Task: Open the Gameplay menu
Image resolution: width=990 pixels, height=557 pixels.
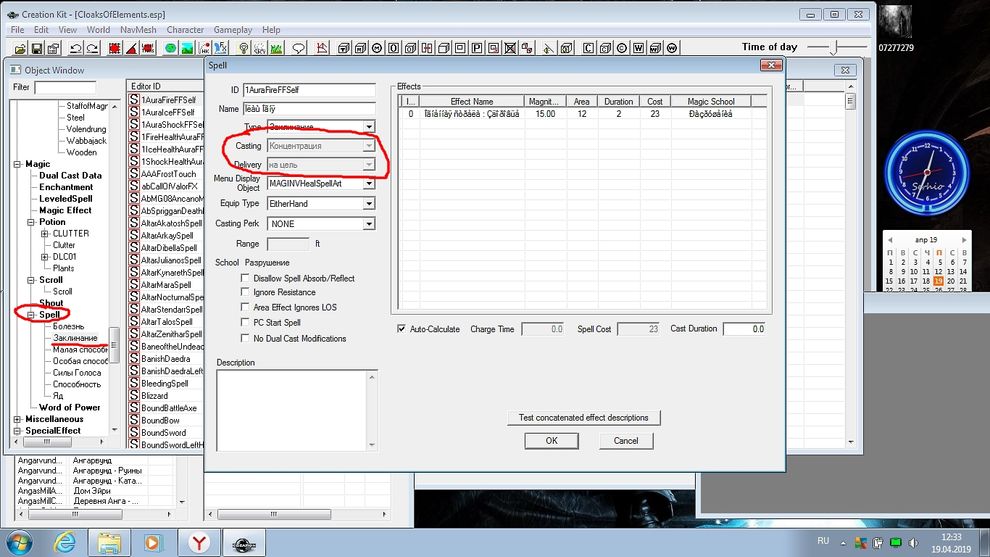Action: tap(232, 30)
